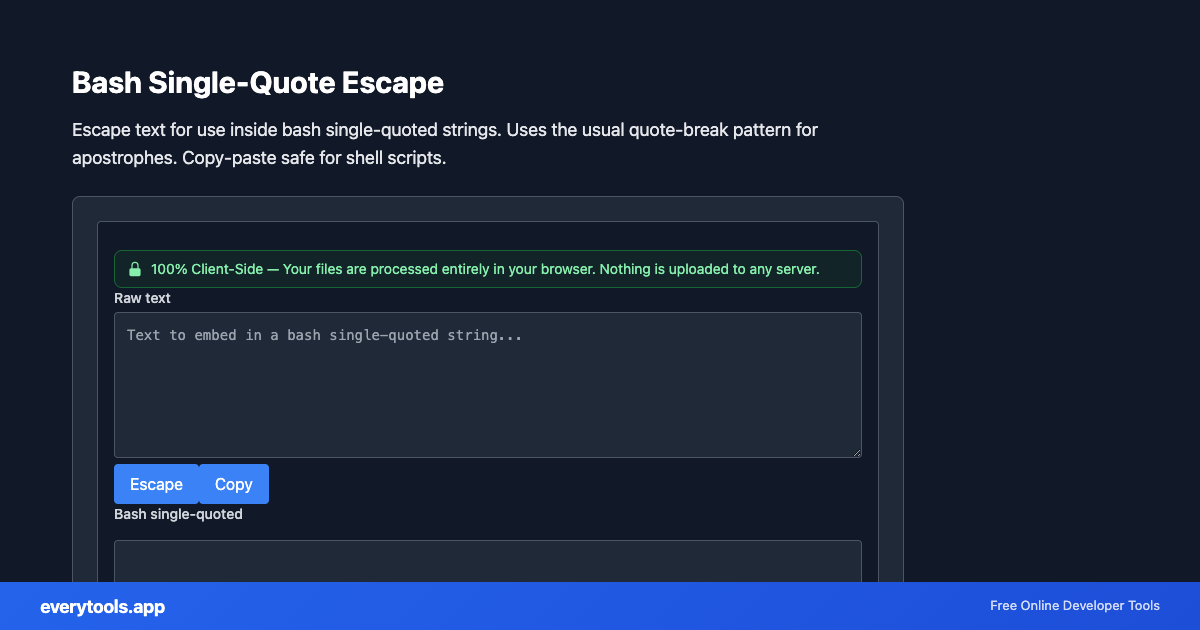Click the everytools.app logo in the footer
This screenshot has width=1200, height=630.
[x=102, y=607]
